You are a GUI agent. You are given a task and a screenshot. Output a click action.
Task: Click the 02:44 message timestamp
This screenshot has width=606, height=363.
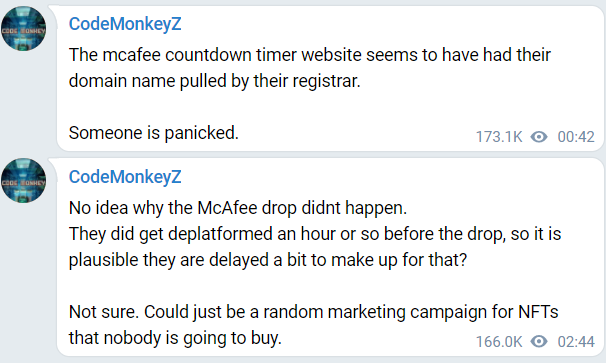tap(576, 342)
